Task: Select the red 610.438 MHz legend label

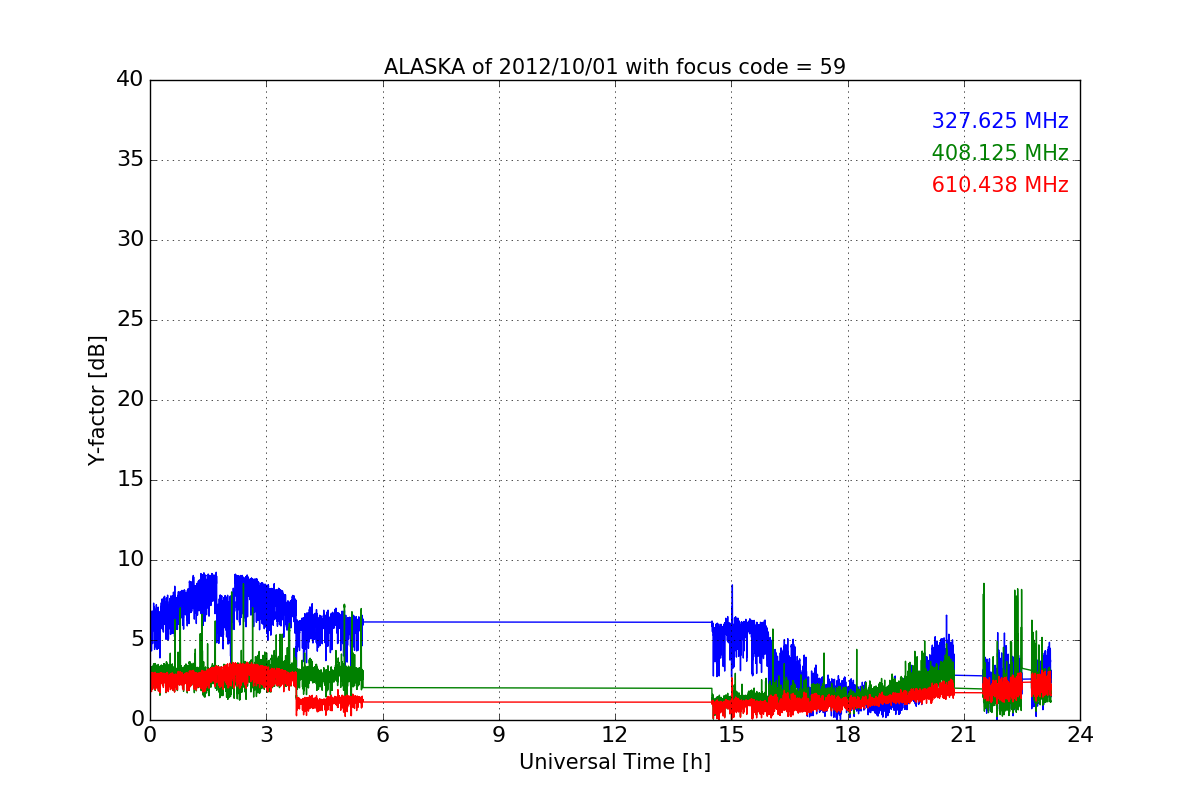Action: 1000,185
